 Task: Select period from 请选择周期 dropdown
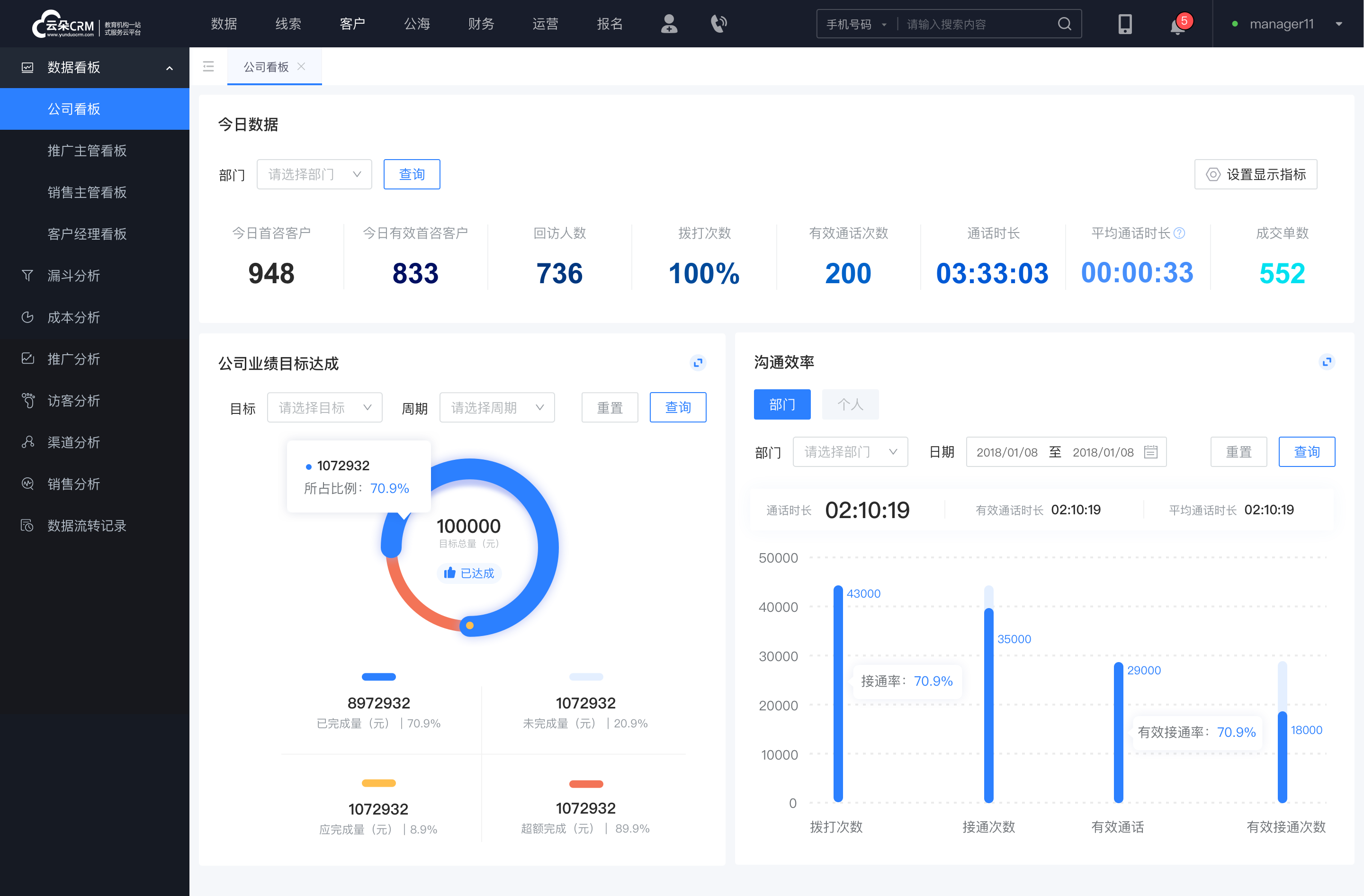tap(497, 407)
